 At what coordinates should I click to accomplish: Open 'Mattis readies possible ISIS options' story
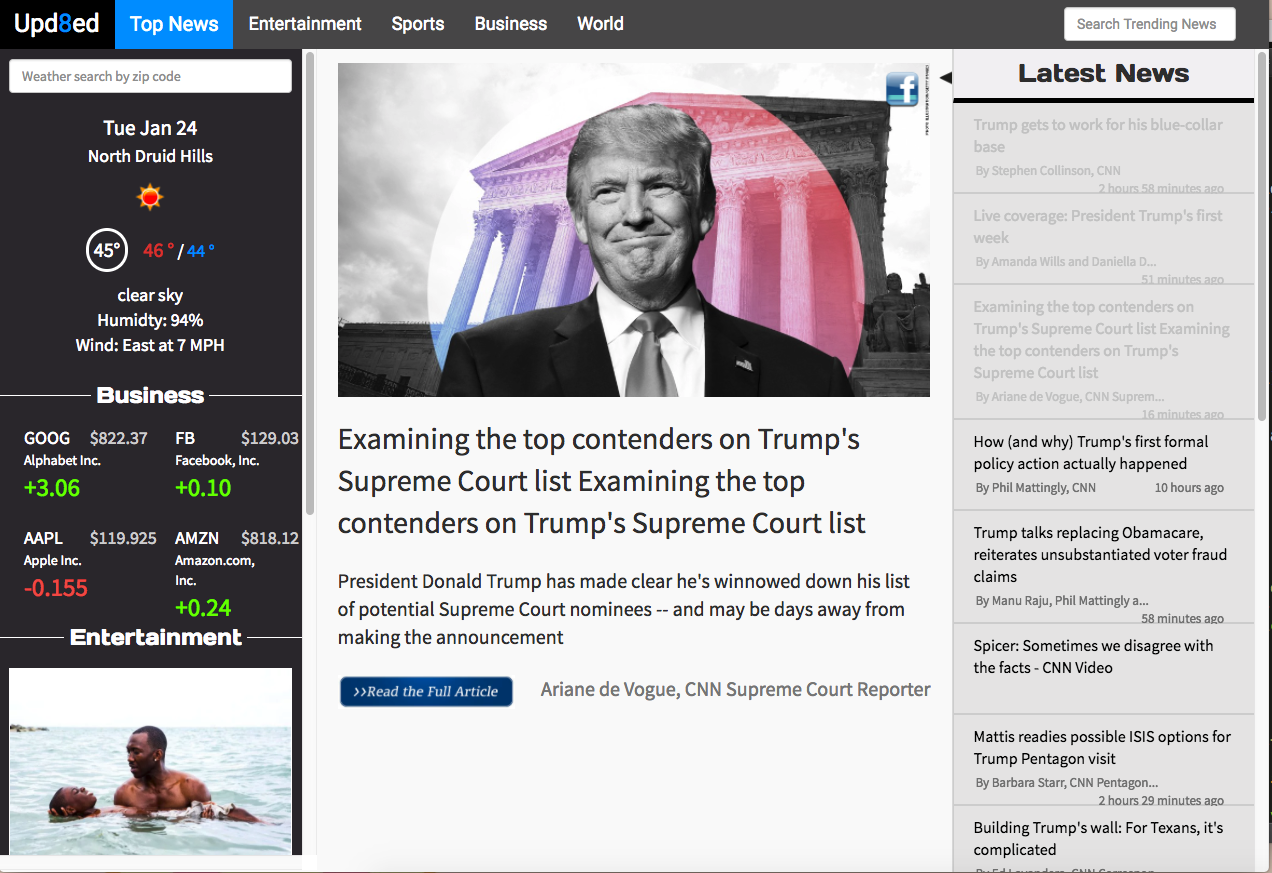pyautogui.click(x=1103, y=759)
